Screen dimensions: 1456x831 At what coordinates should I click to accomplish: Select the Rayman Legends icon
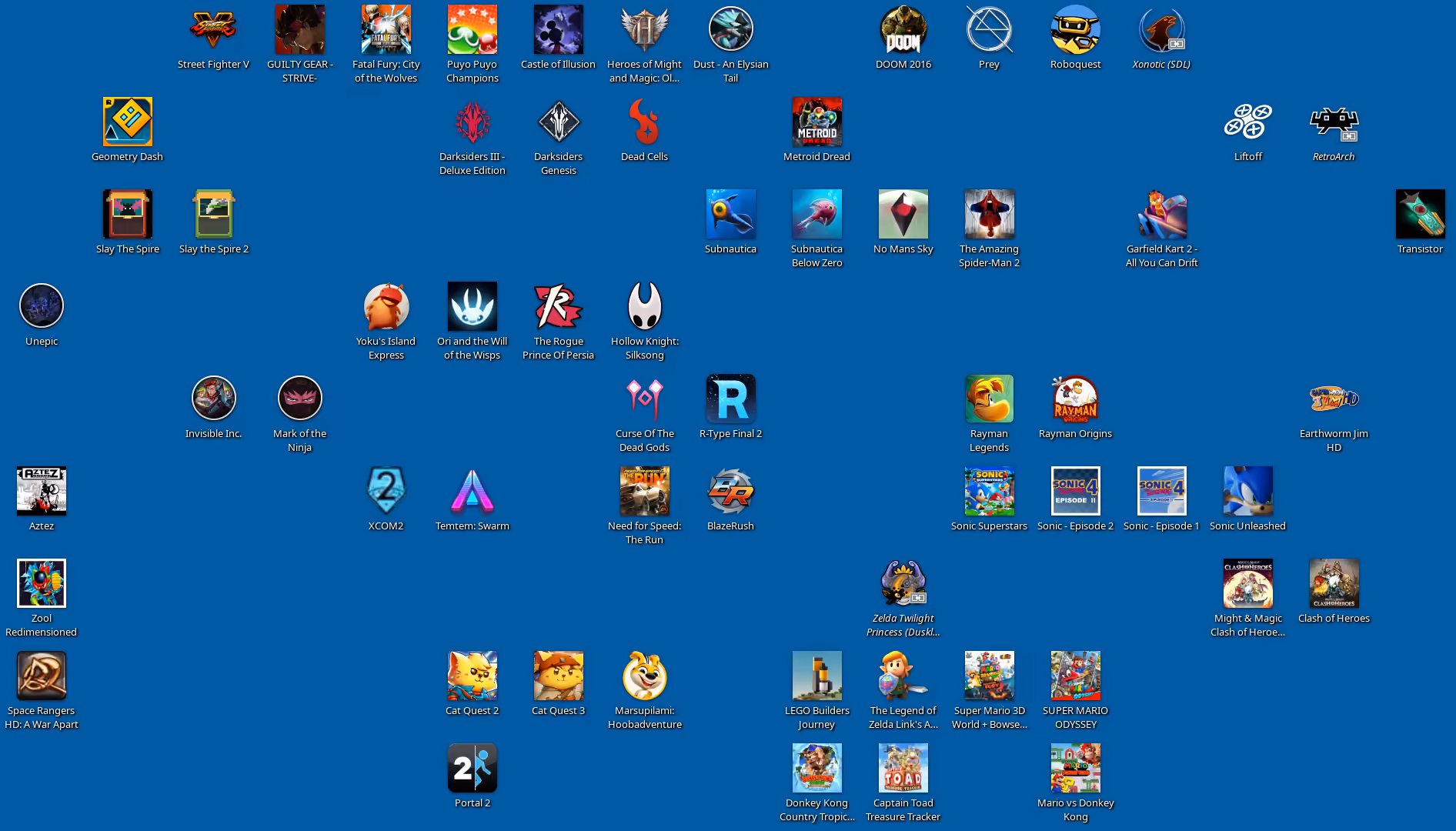(x=989, y=399)
